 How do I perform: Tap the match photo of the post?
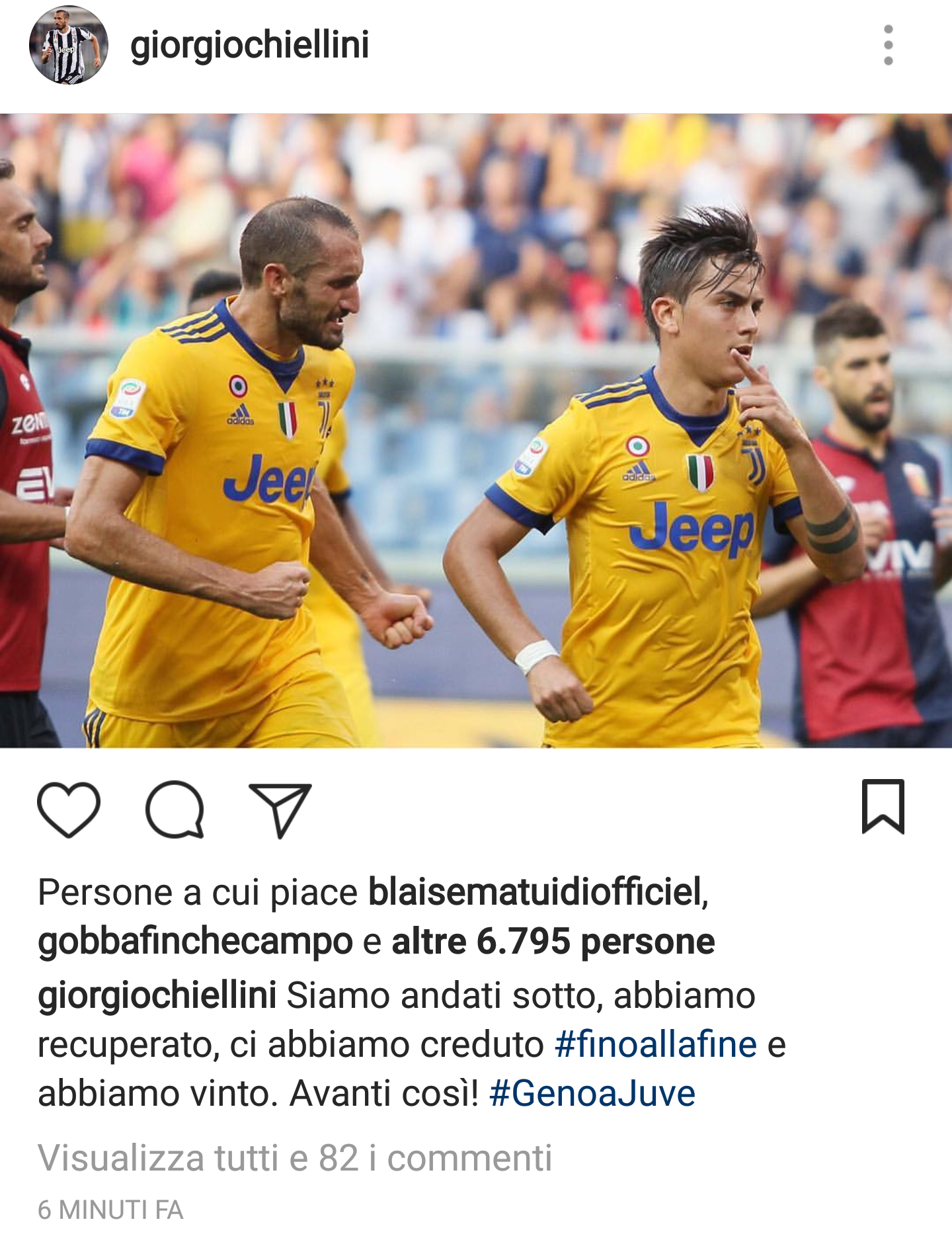[476, 431]
